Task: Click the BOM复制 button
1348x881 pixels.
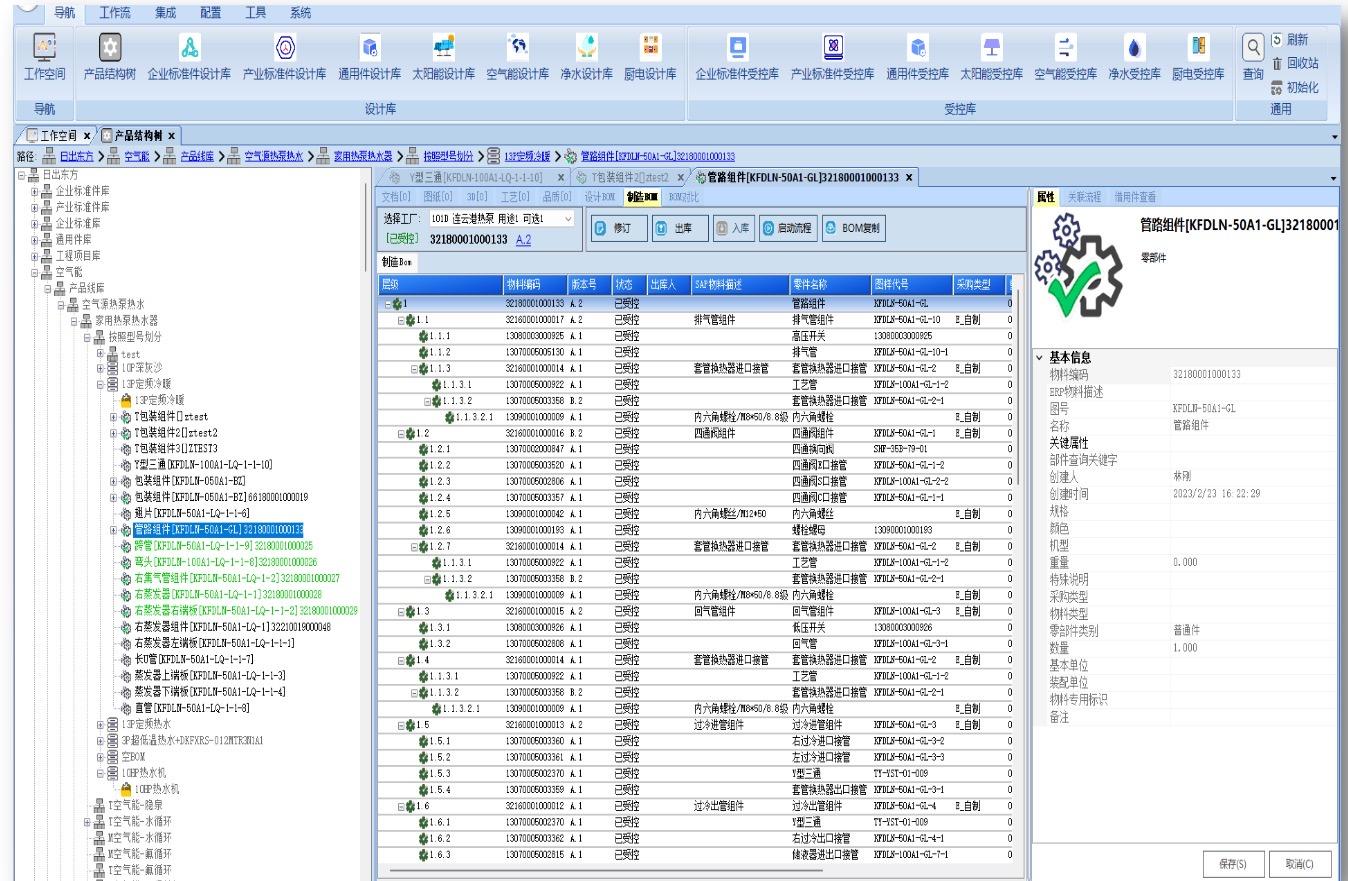Action: 852,227
